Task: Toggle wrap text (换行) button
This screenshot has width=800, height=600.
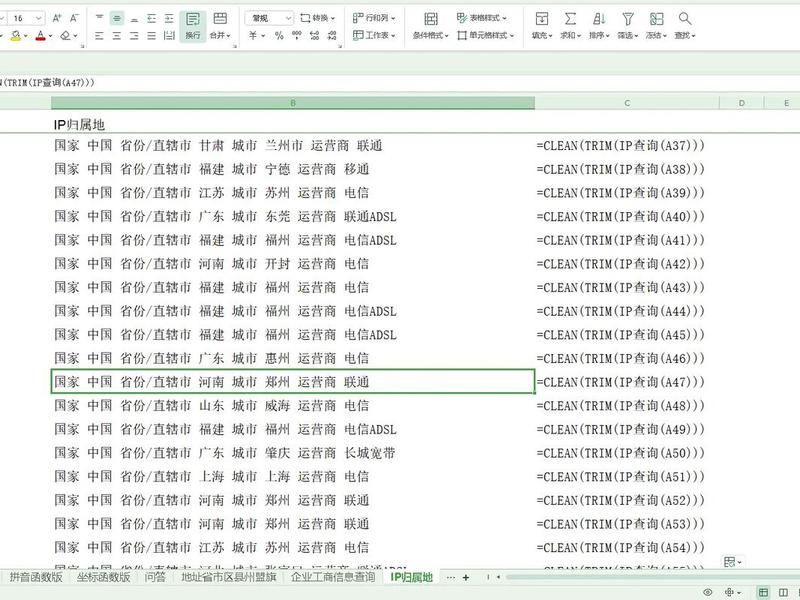Action: pyautogui.click(x=193, y=27)
